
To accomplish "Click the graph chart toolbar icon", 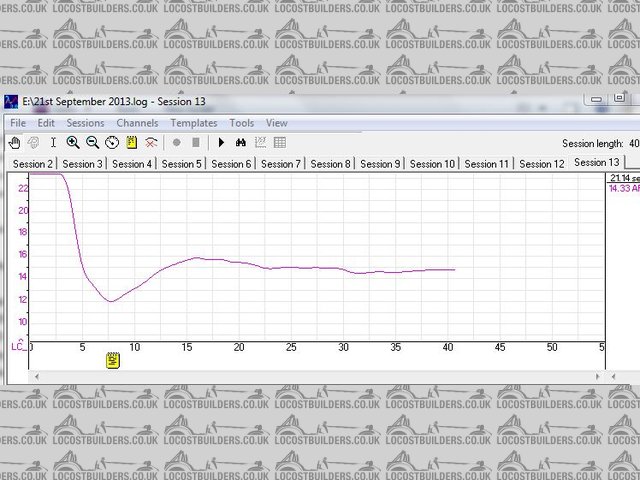I will pos(260,143).
